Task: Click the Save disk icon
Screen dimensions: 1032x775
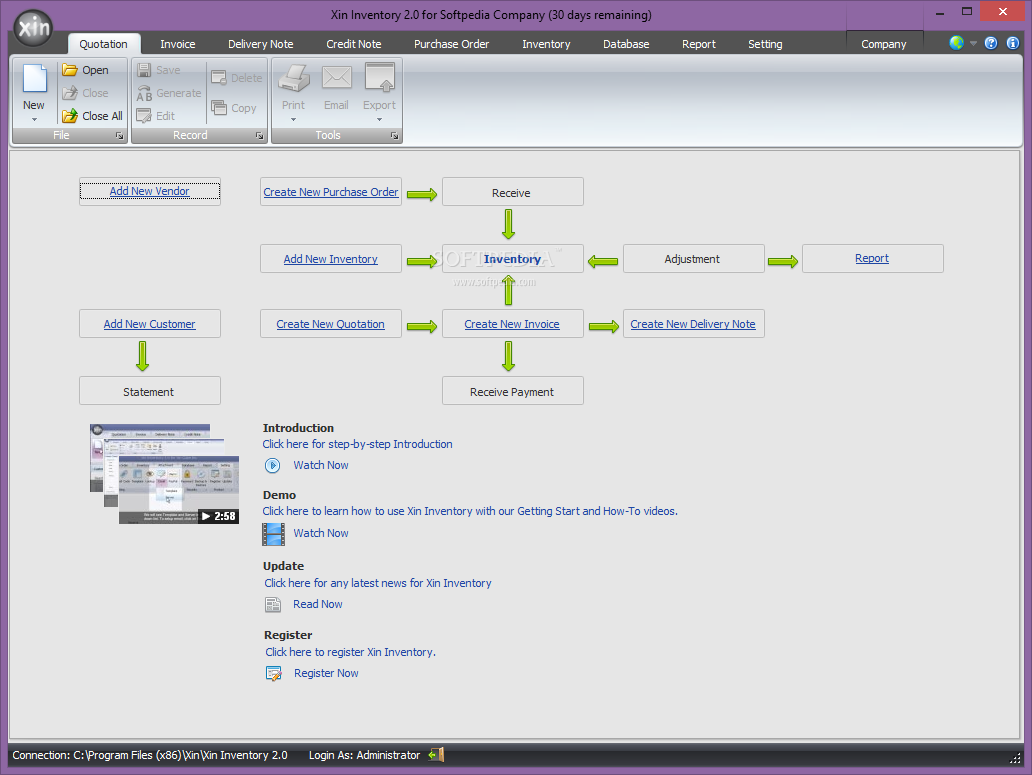Action: pos(144,70)
